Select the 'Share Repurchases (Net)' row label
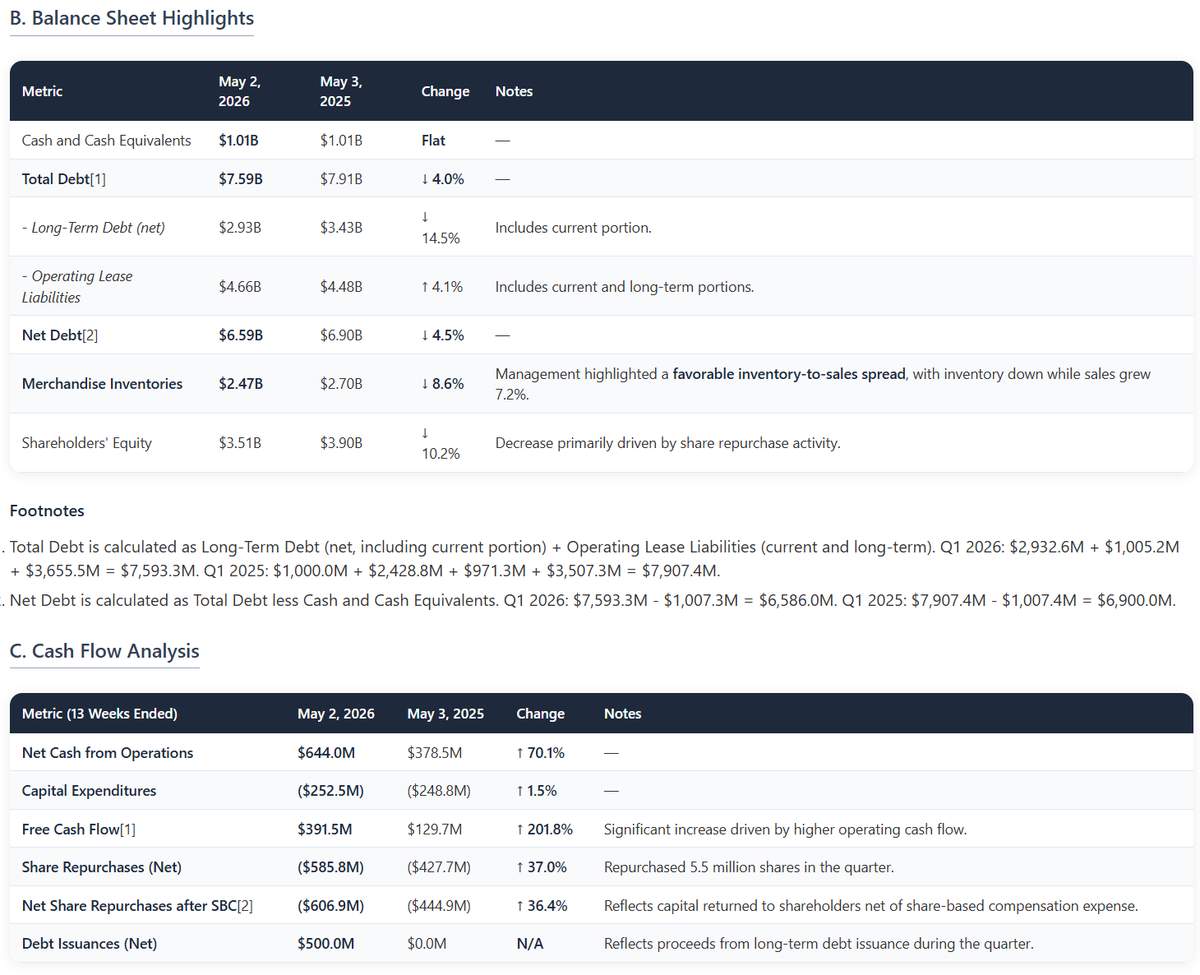Screen dimensions: 1200x975 point(101,867)
